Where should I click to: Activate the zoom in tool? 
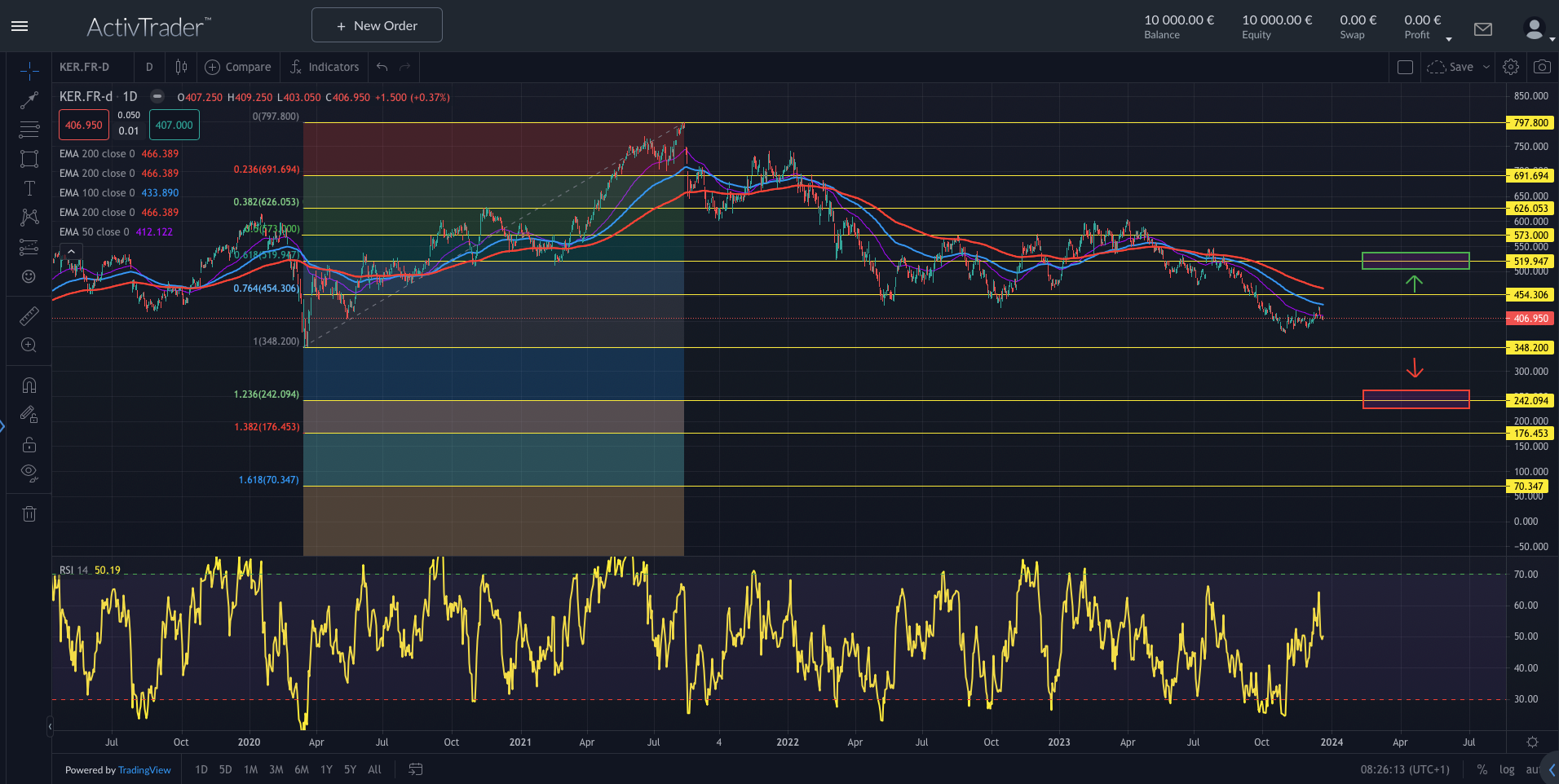[29, 345]
